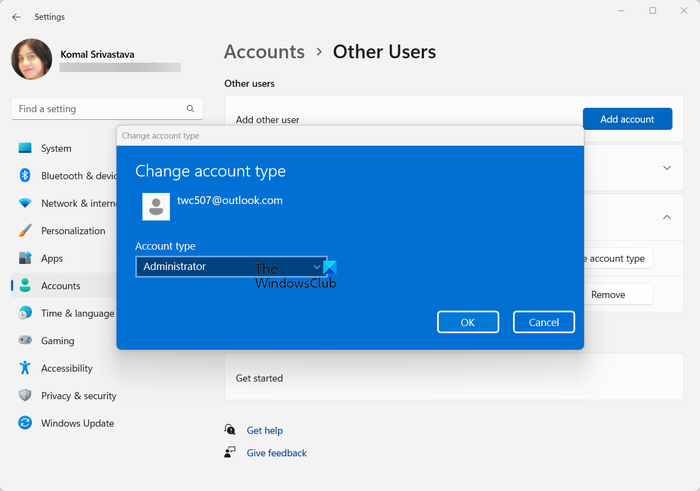
Task: Select Accounts in the sidebar
Action: tap(65, 286)
